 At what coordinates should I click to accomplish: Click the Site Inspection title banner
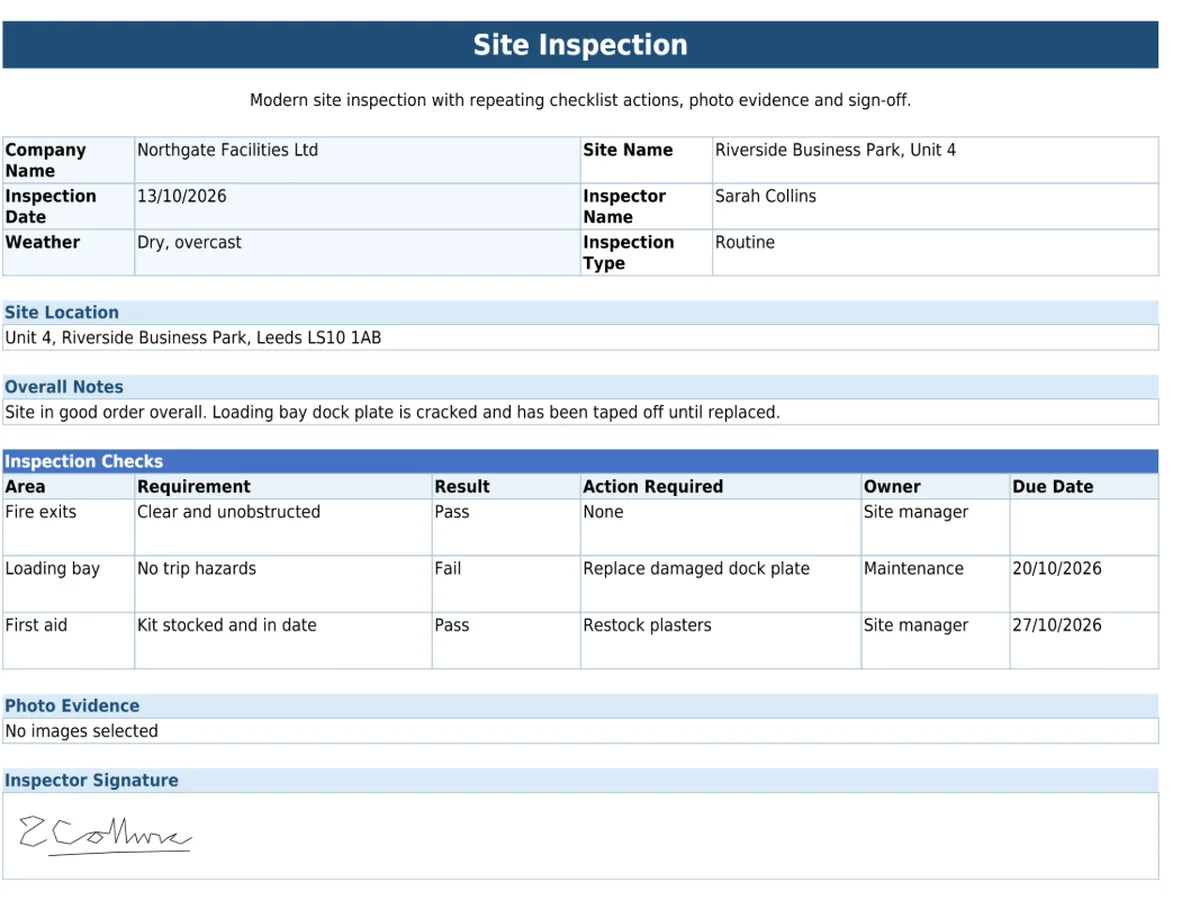click(x=580, y=45)
